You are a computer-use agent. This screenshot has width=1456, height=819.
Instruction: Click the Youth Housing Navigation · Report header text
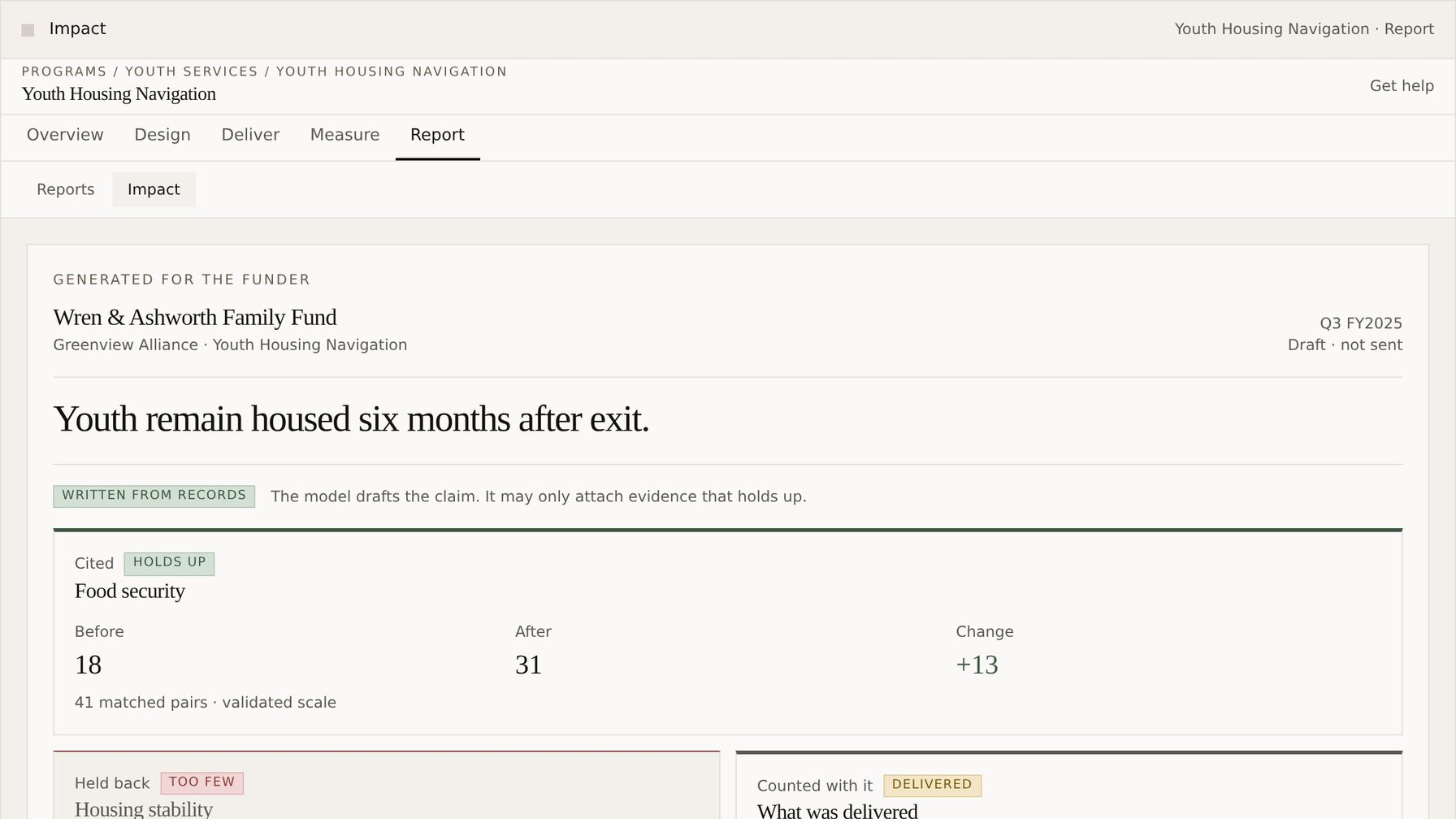1304,29
